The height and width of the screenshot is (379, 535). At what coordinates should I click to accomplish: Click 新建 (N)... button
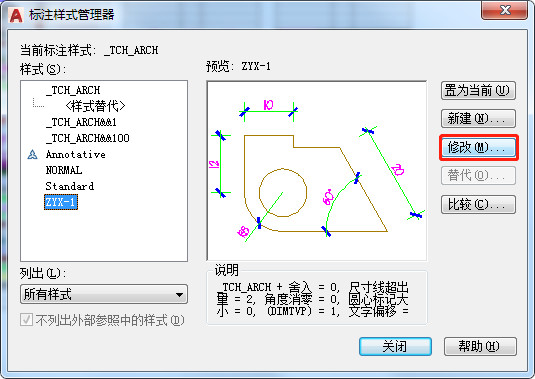coord(478,118)
